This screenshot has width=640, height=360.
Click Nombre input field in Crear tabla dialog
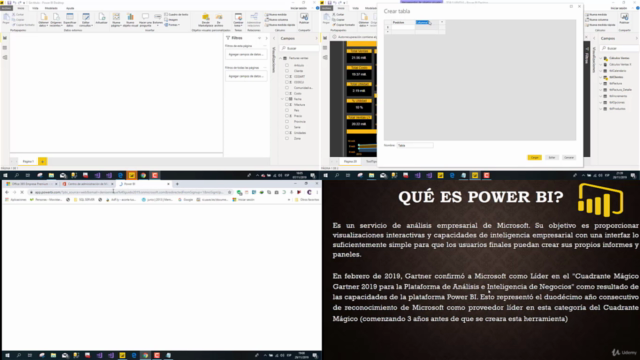(x=415, y=145)
